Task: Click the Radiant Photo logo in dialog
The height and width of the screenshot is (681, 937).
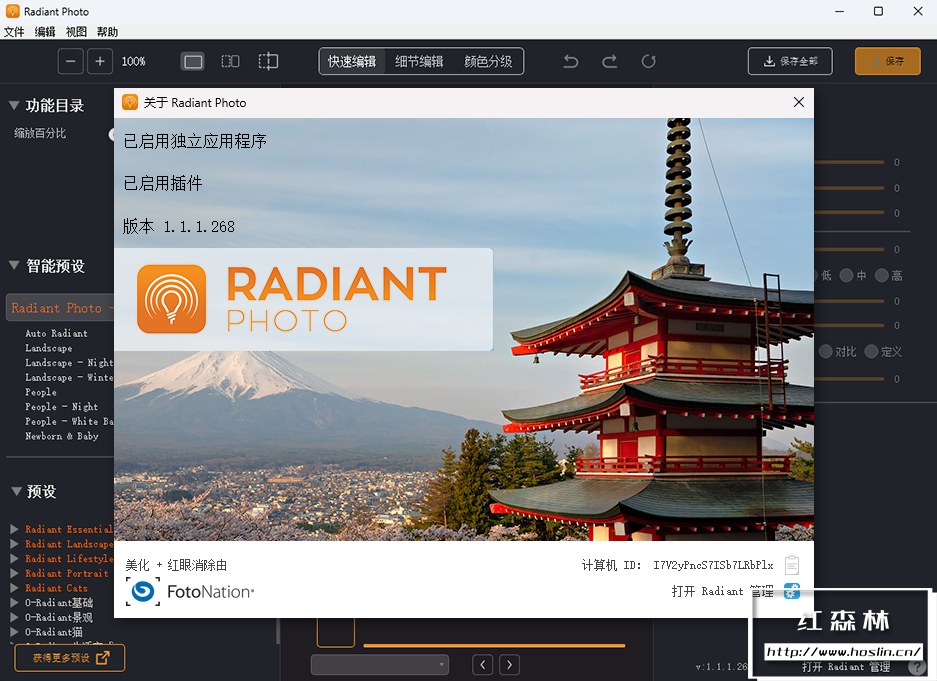Action: coord(292,299)
